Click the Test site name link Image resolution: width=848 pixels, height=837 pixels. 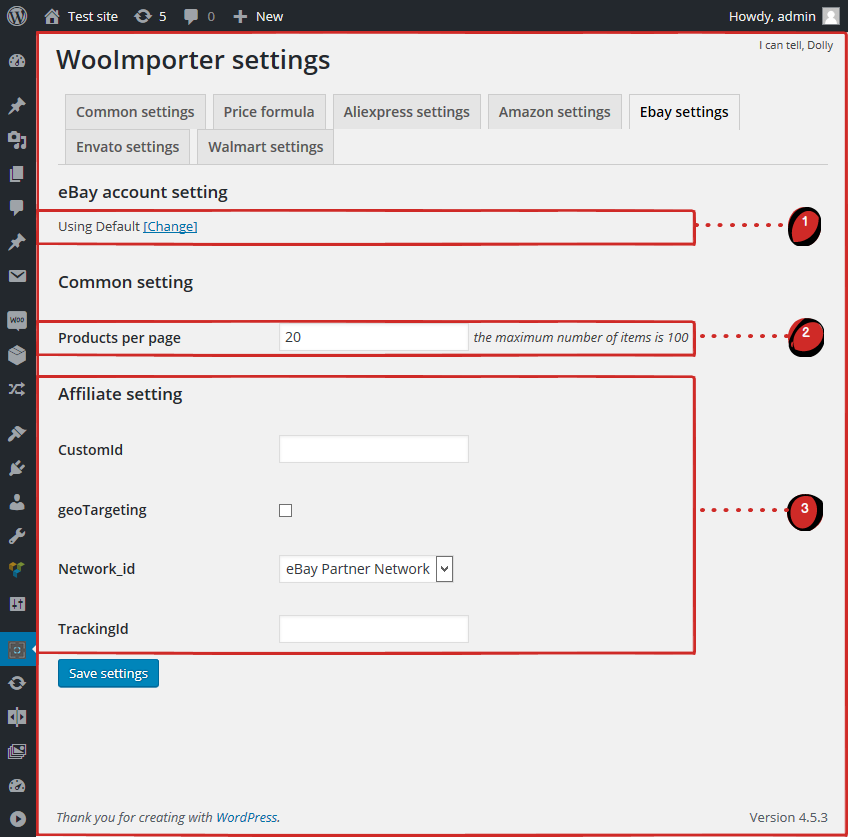[x=92, y=17]
